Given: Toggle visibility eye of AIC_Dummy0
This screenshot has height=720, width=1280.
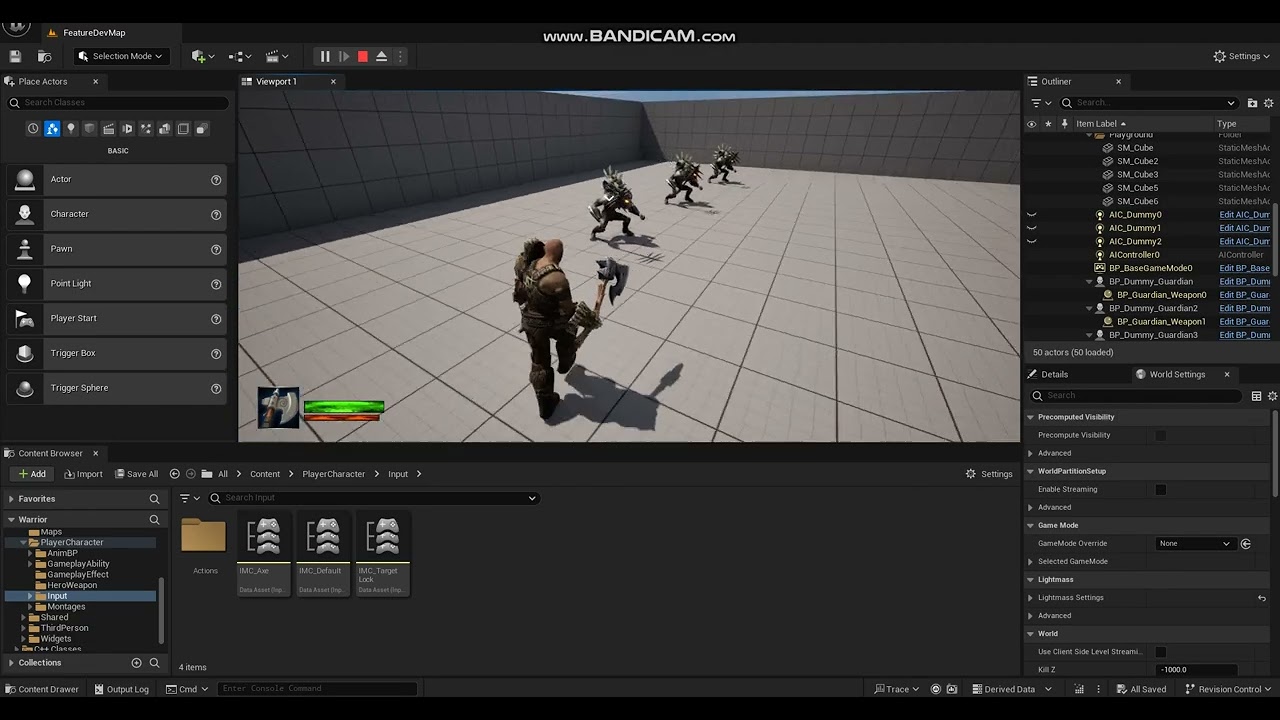Looking at the screenshot, I should pos(1031,215).
